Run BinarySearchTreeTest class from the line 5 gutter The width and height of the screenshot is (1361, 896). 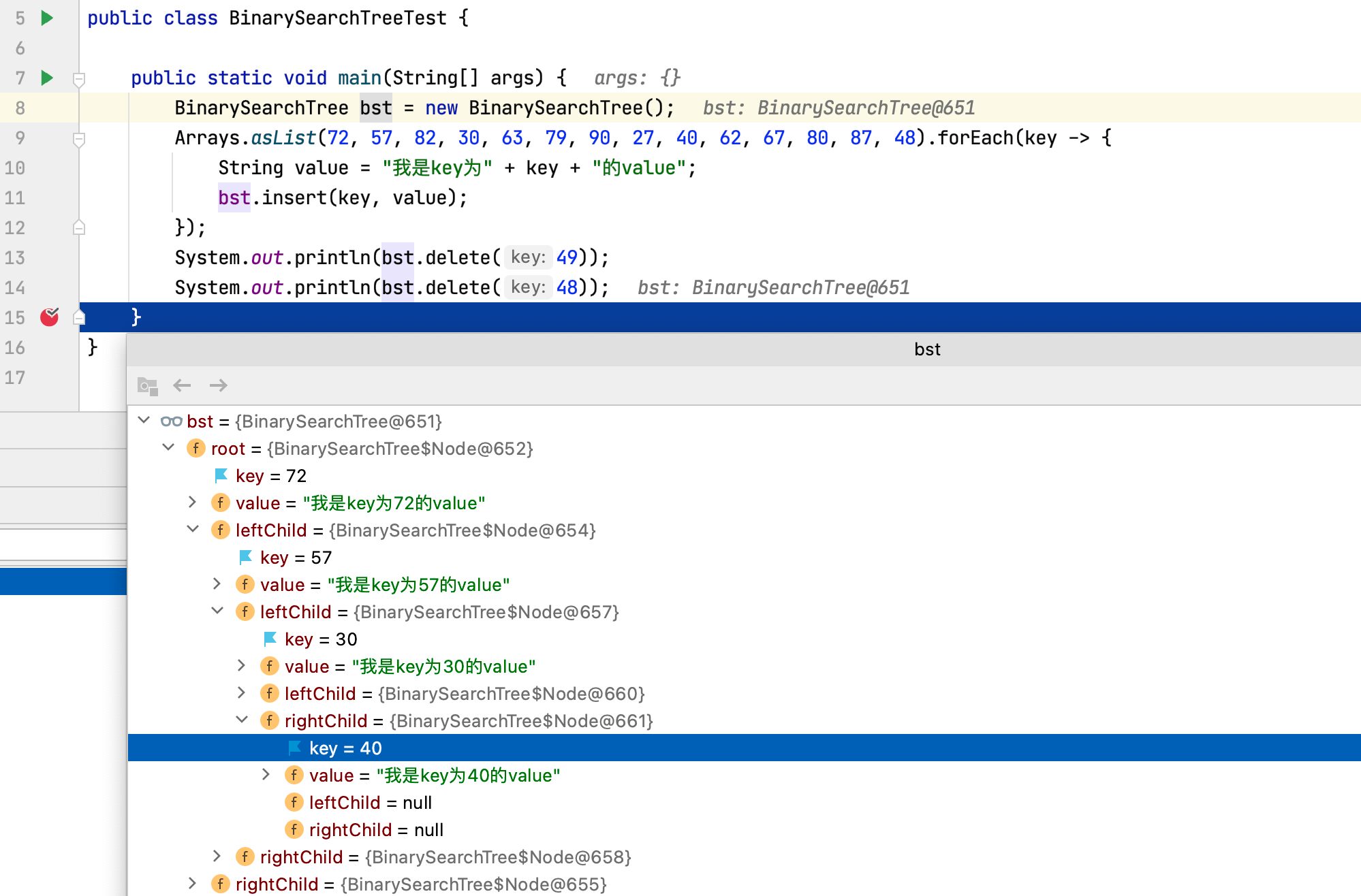[x=47, y=18]
